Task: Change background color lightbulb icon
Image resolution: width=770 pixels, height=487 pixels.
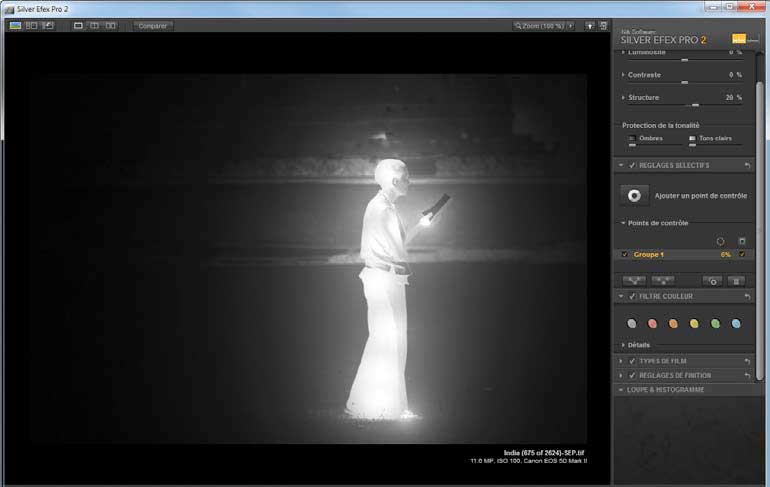Action: [x=590, y=26]
